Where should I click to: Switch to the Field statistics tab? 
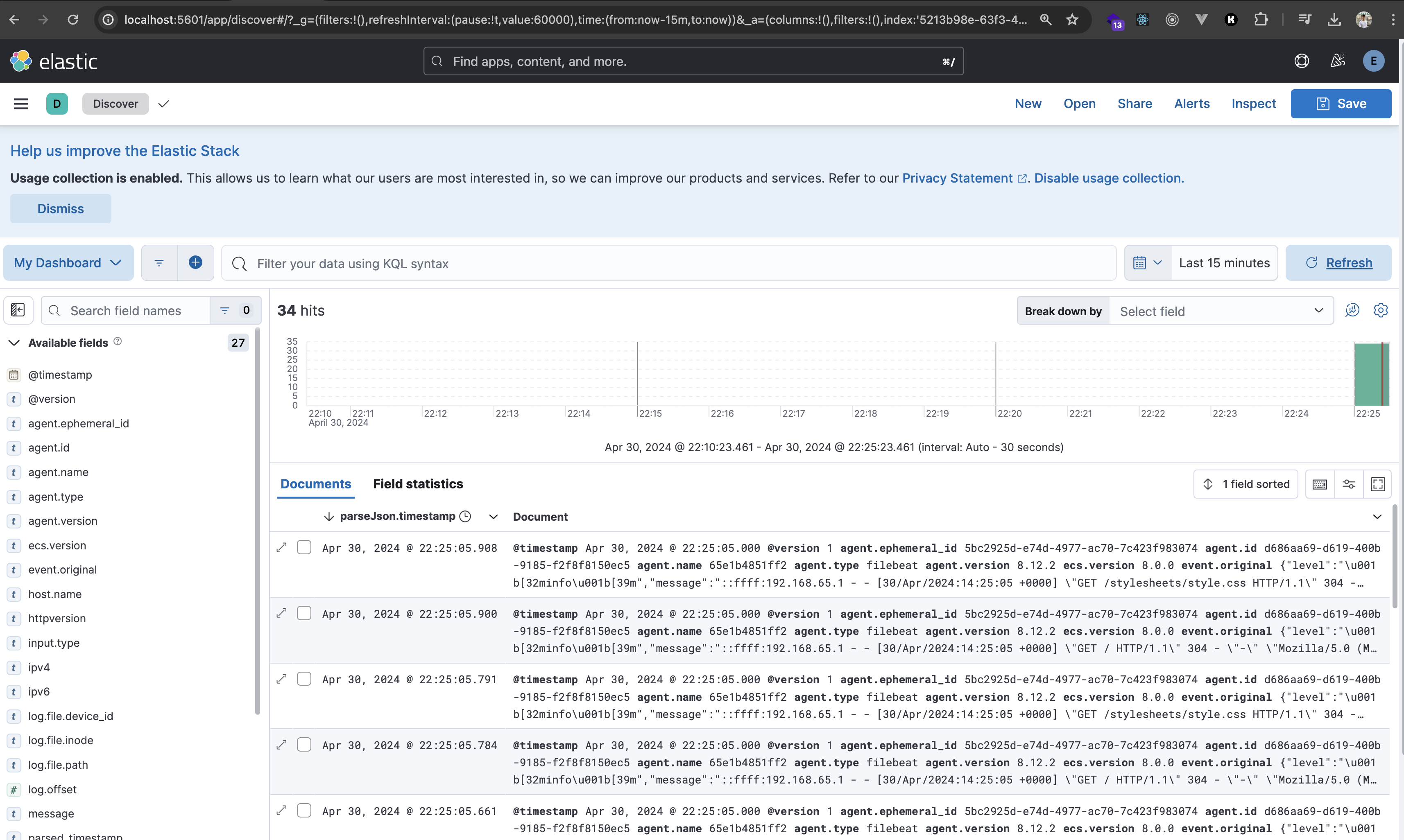click(418, 483)
